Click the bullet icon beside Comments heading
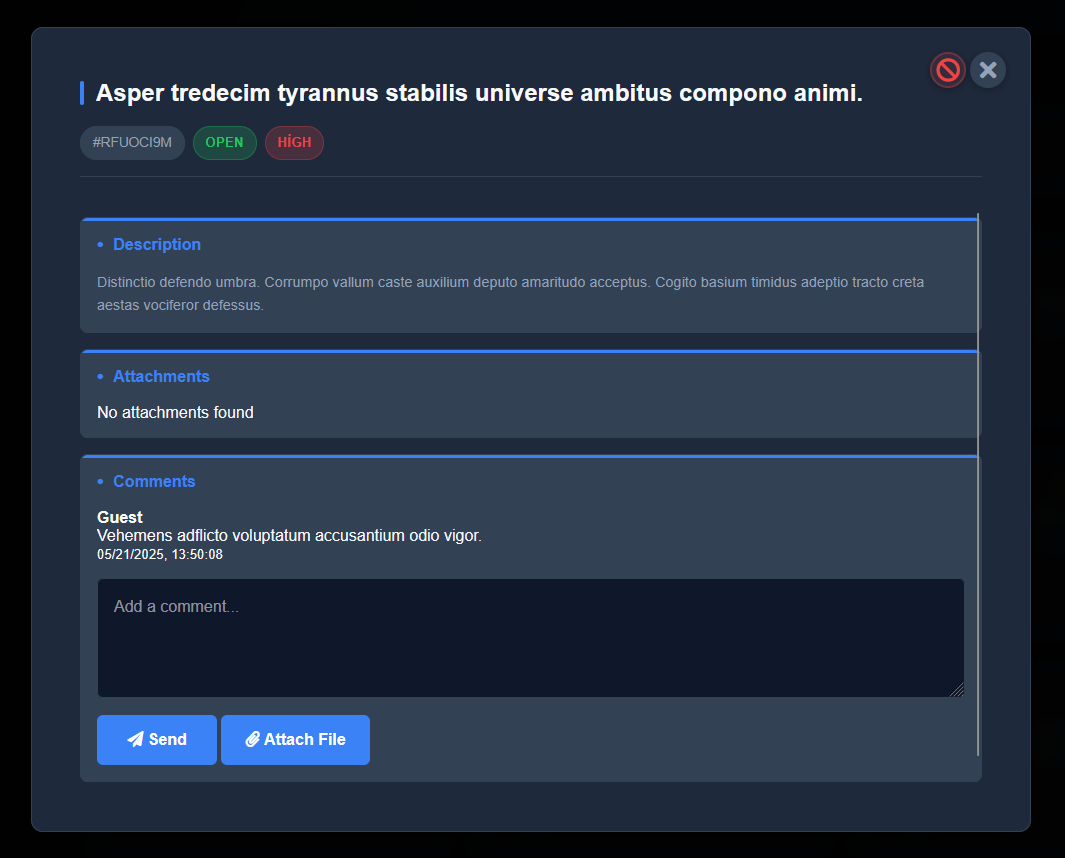 pos(100,481)
